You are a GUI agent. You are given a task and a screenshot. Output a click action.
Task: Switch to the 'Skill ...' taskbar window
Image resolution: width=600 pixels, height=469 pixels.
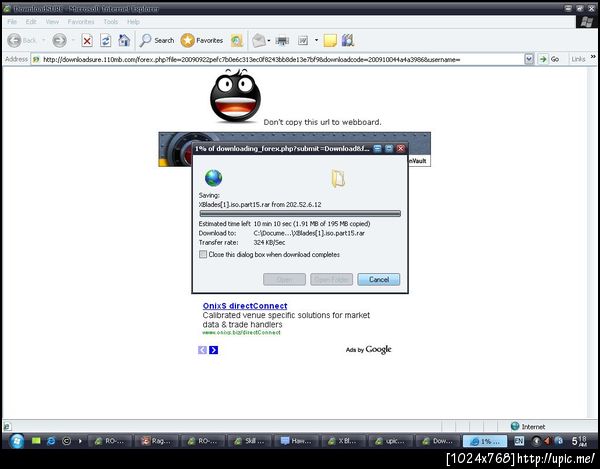pyautogui.click(x=250, y=441)
